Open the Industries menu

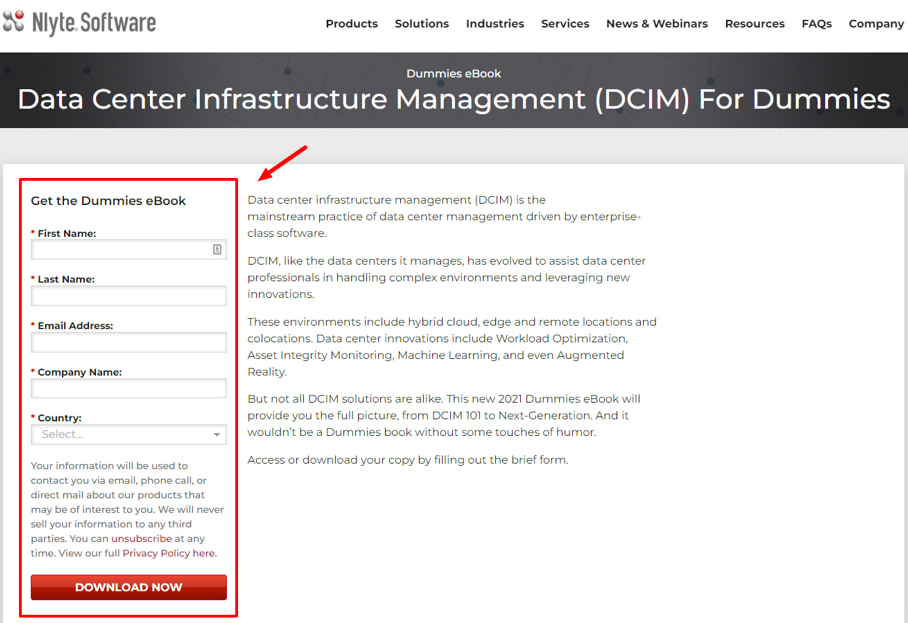pos(495,24)
